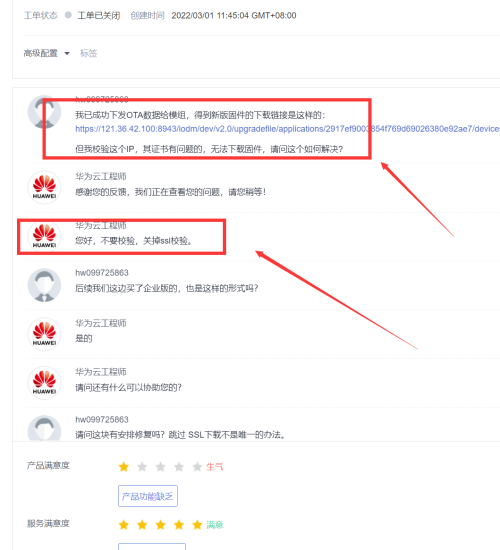Select fourth star in 服务满意度 rating
Image resolution: width=500 pixels, height=550 pixels.
pos(179,525)
